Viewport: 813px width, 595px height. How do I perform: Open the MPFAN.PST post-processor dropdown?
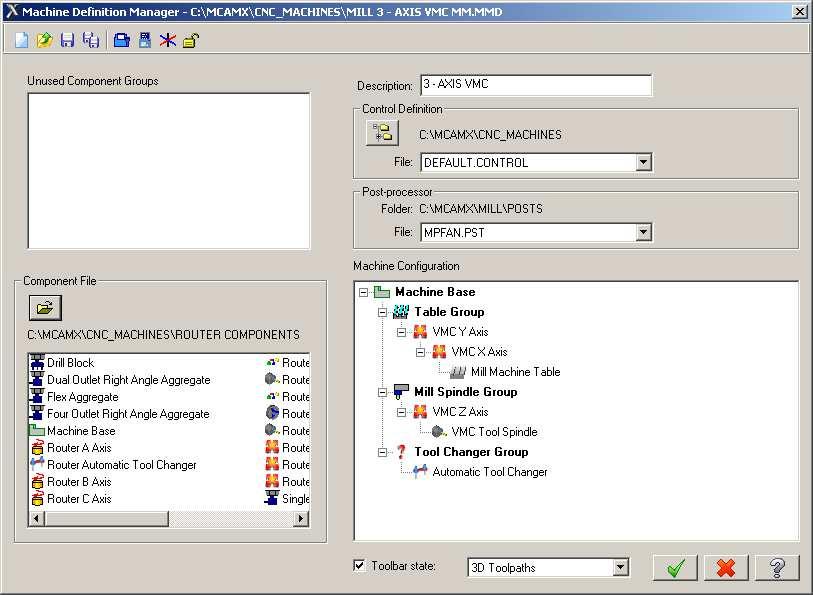pos(643,232)
